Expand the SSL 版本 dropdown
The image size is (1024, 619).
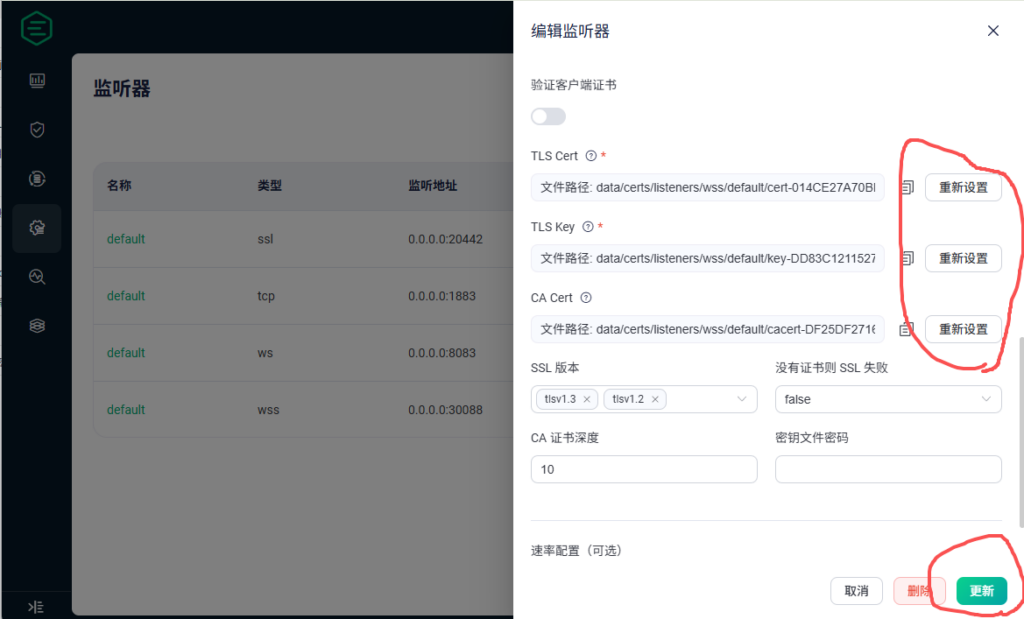click(x=741, y=399)
